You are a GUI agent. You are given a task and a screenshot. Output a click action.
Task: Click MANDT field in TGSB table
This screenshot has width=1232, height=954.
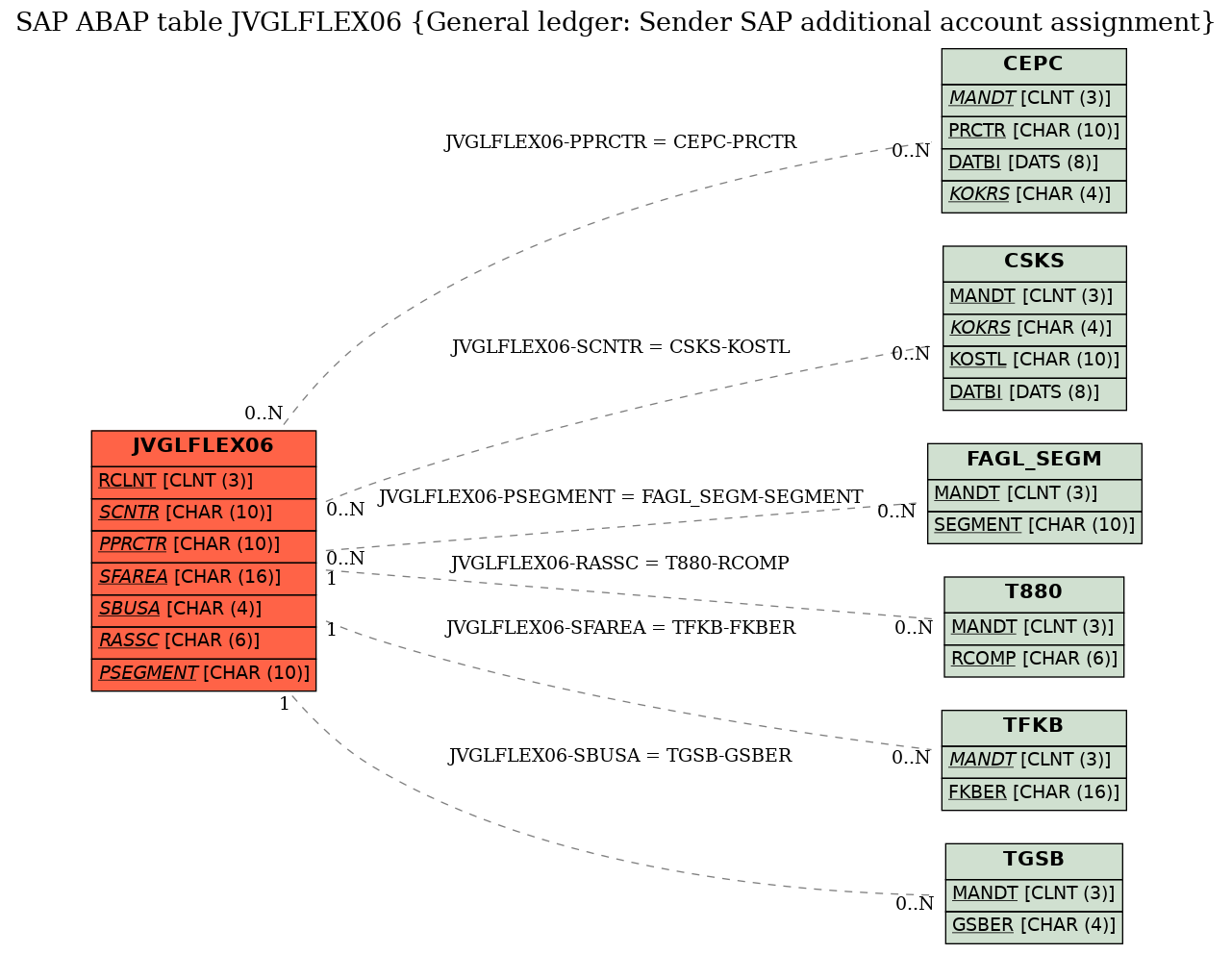tap(1034, 894)
